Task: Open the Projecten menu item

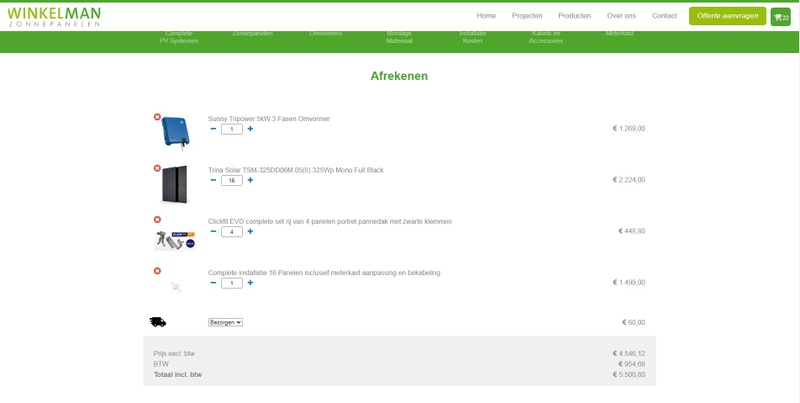Action: click(527, 16)
